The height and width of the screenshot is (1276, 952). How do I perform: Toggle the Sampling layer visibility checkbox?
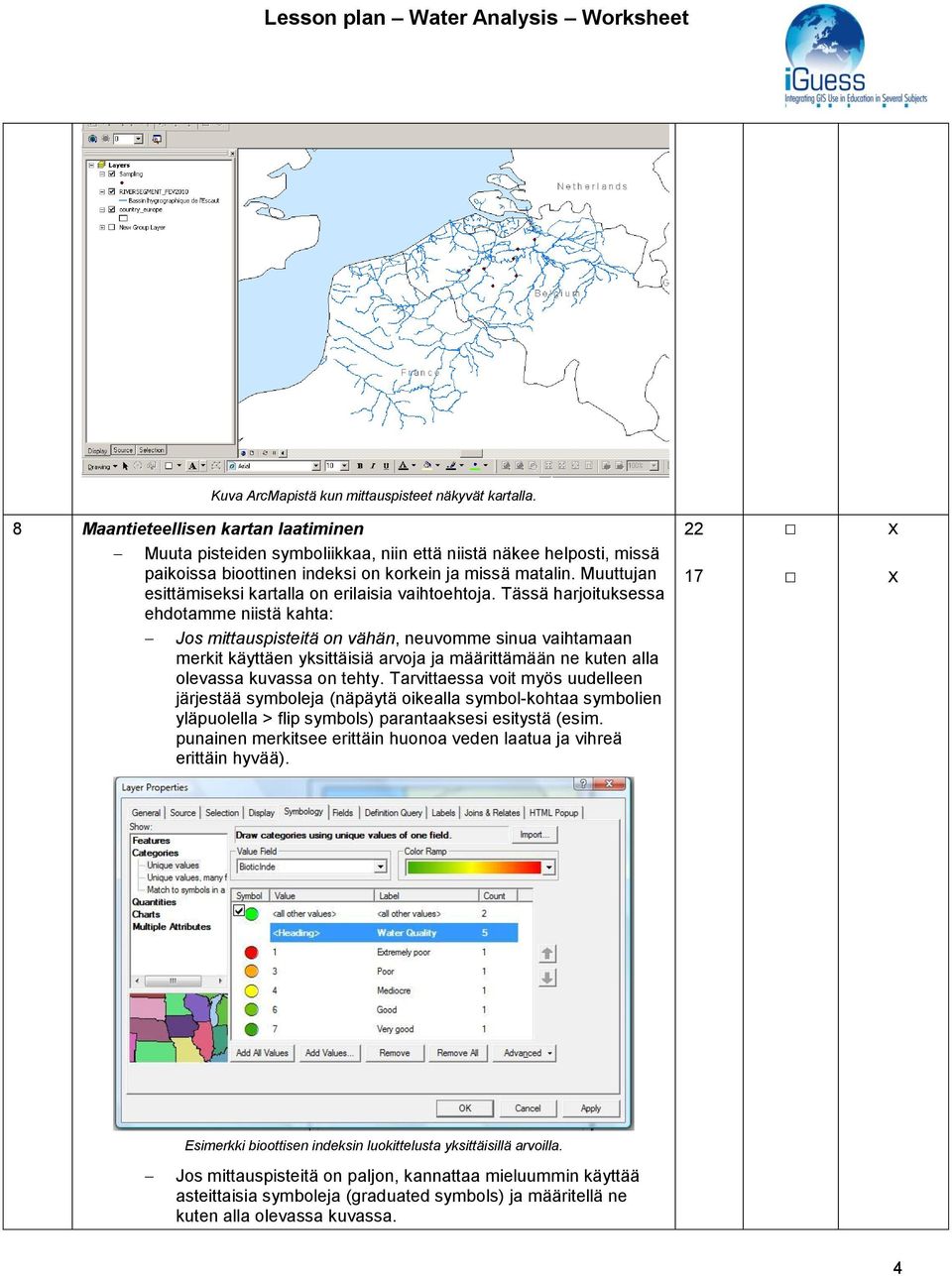pyautogui.click(x=112, y=174)
